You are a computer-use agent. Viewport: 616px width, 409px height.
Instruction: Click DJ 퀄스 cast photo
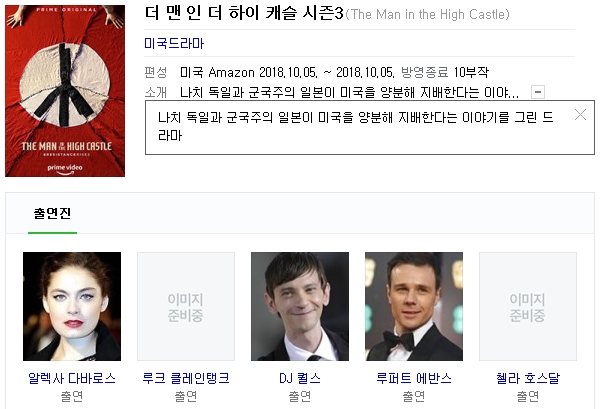click(300, 306)
